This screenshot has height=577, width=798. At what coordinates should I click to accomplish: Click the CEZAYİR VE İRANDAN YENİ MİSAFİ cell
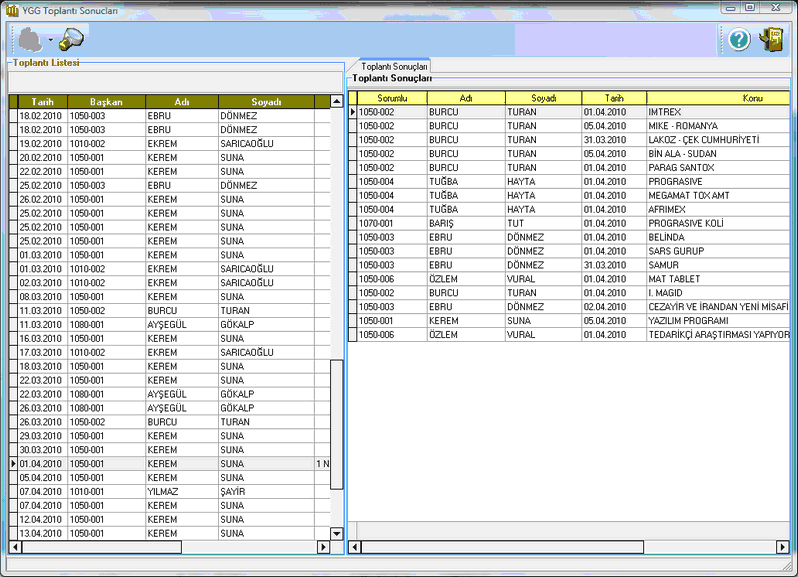718,306
